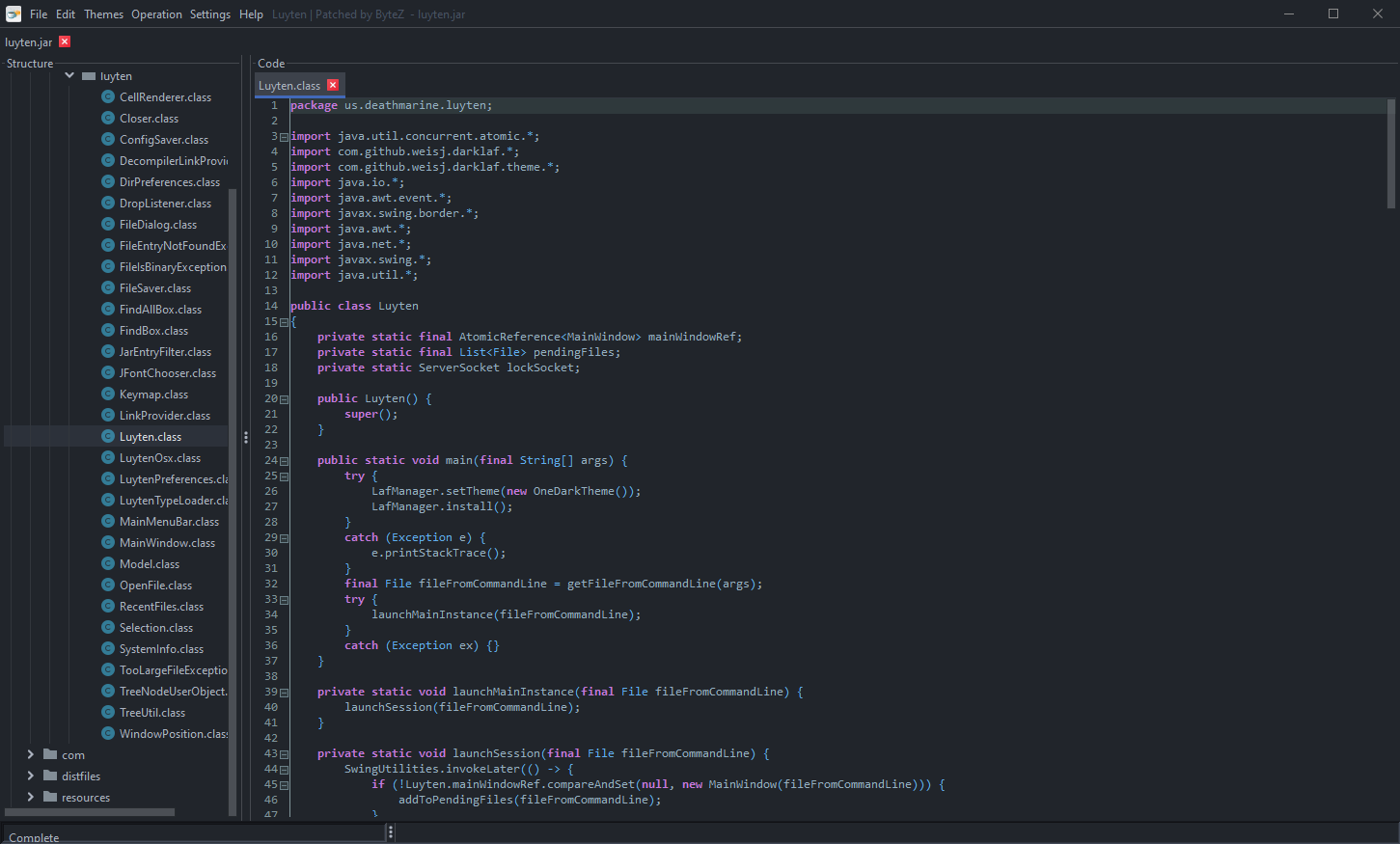The image size is (1400, 844).
Task: Close the luyten.jar file tab
Action: [65, 41]
